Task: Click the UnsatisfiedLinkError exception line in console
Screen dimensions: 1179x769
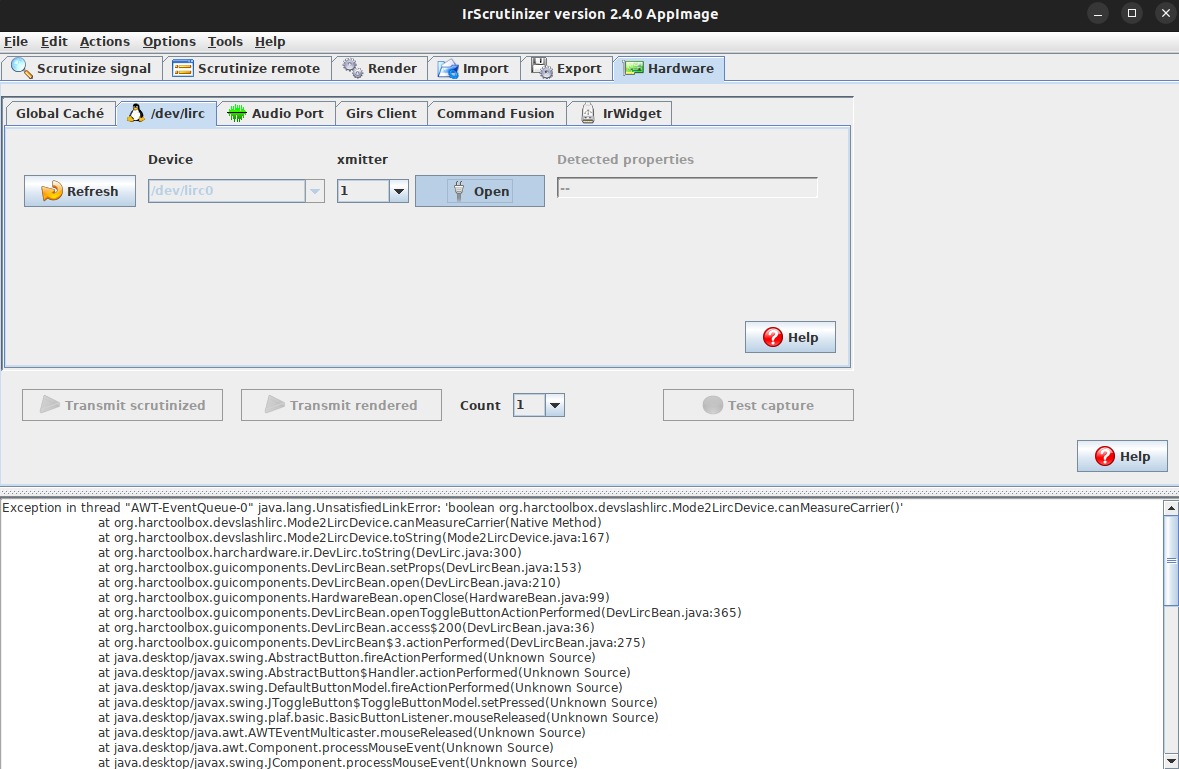Action: [x=453, y=508]
